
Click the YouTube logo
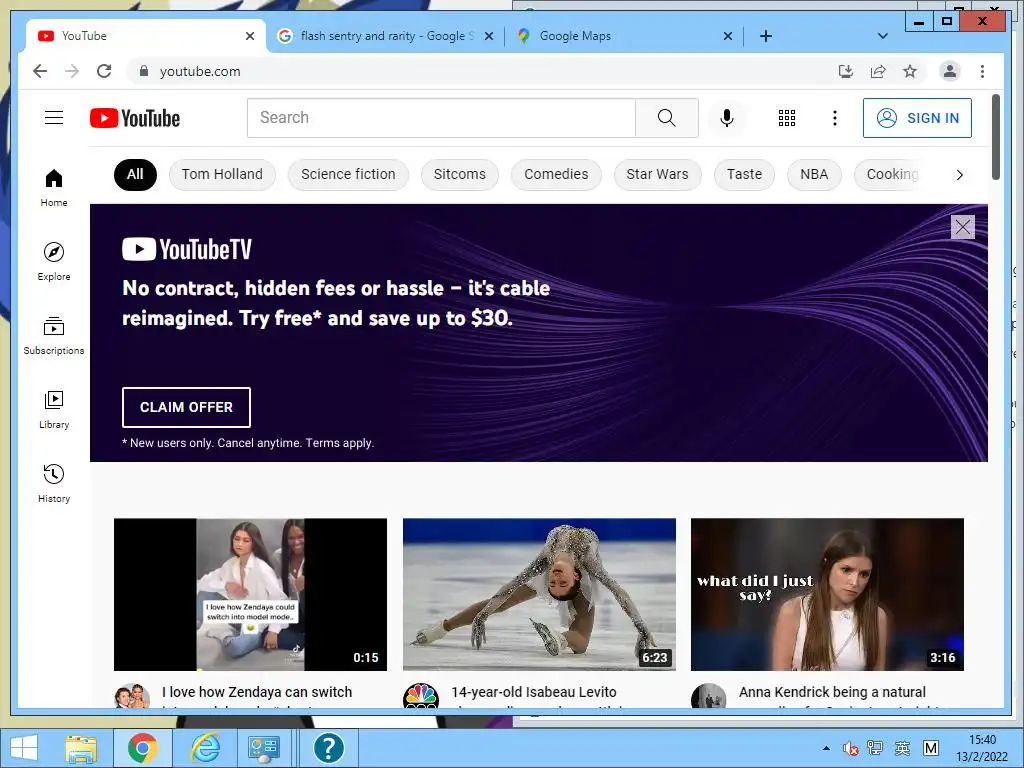click(x=135, y=118)
